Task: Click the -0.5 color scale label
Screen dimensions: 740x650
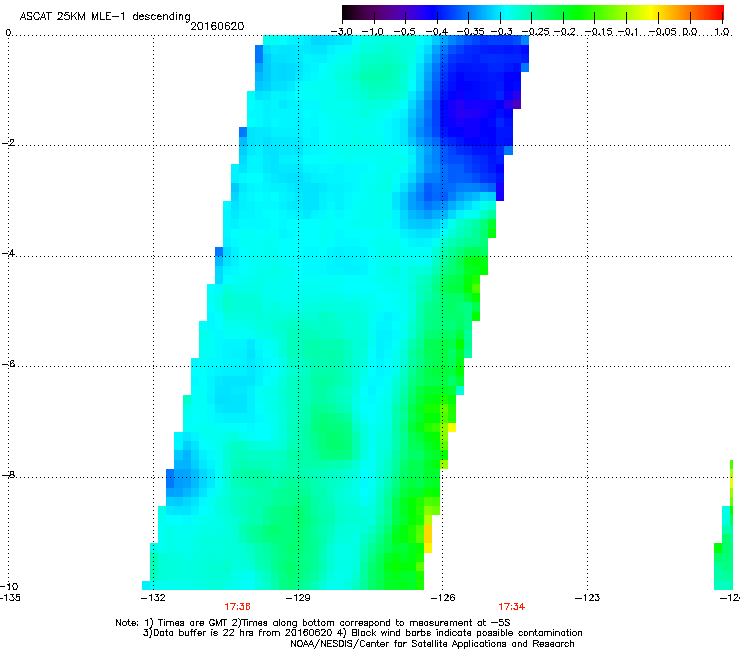Action: click(x=404, y=32)
